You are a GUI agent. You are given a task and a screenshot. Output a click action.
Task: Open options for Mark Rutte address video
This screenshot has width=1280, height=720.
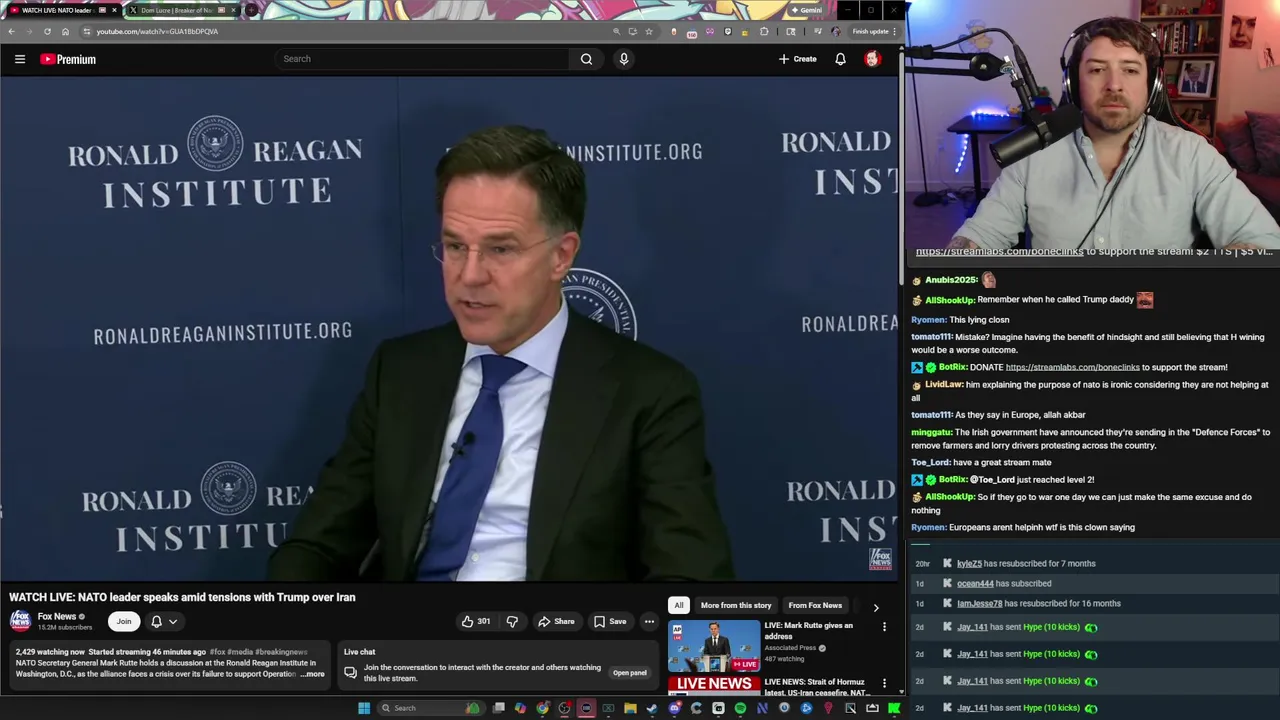[x=884, y=627]
